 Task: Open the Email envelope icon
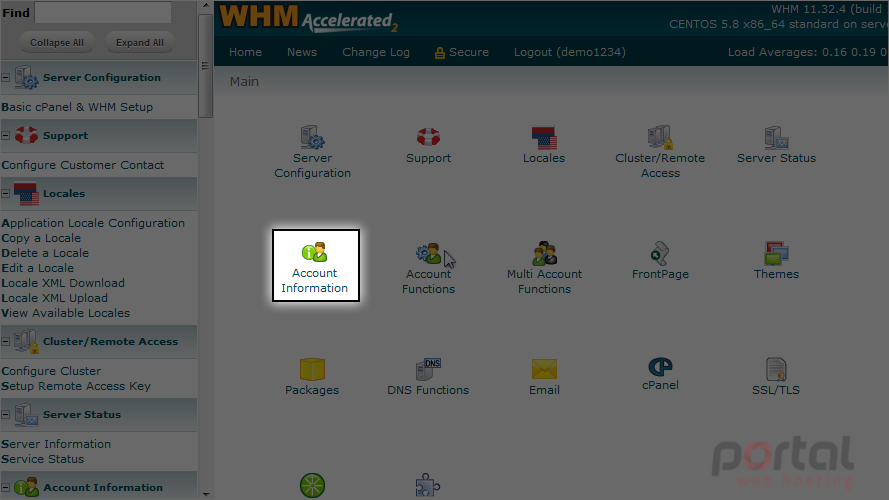[x=544, y=369]
